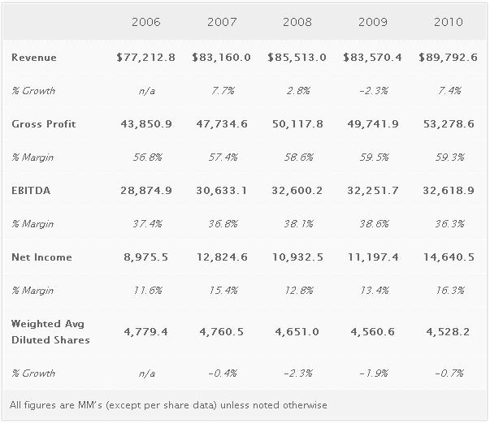The width and height of the screenshot is (490, 423).
Task: Click the footnote about MM's figures
Action: point(168,405)
